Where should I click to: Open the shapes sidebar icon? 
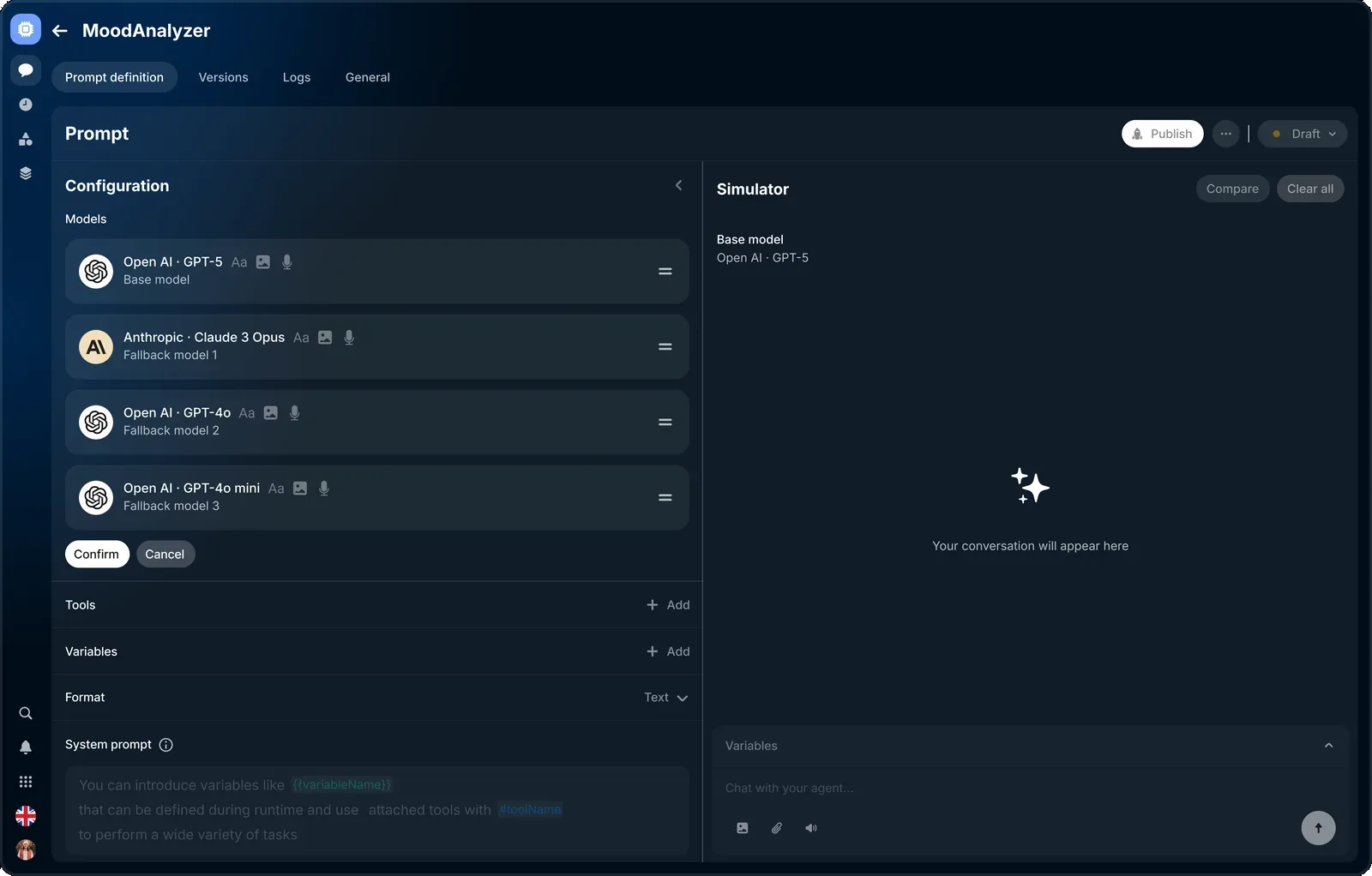click(26, 139)
